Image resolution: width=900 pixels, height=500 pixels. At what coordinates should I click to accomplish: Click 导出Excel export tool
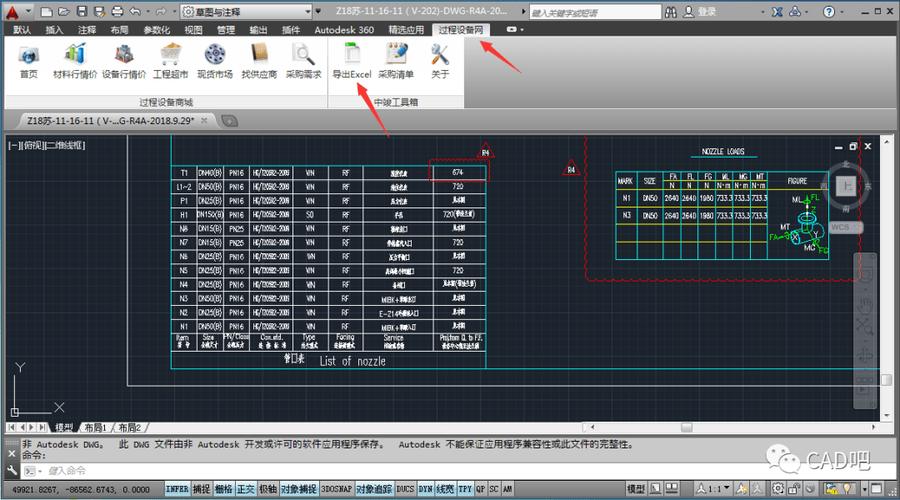coord(352,63)
